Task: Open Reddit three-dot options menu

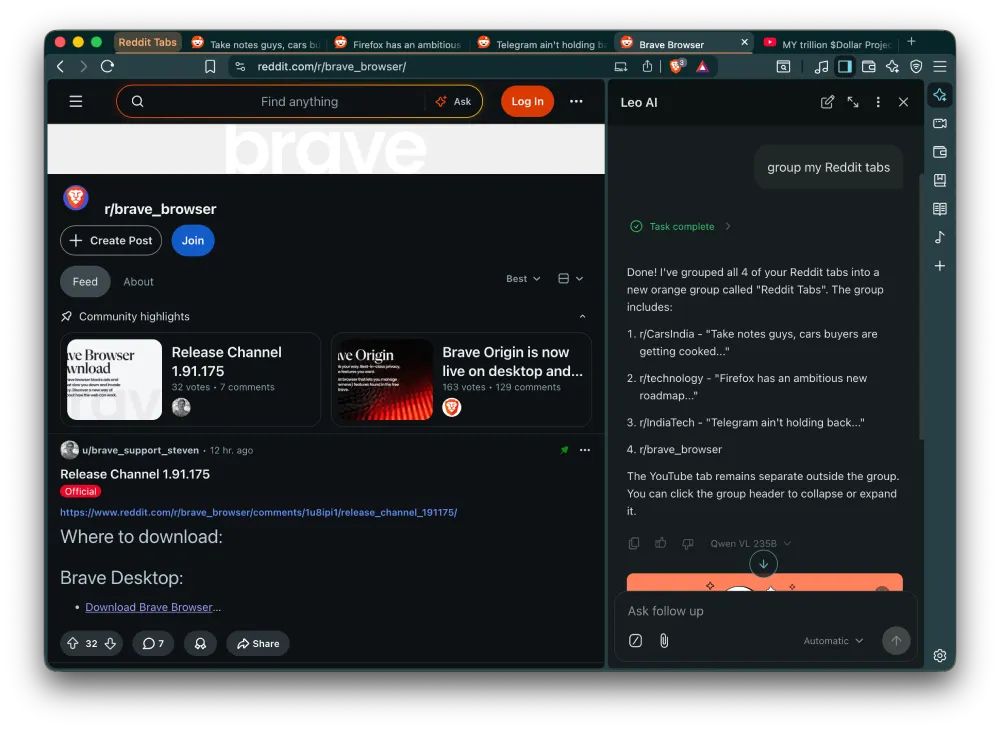Action: [x=576, y=101]
